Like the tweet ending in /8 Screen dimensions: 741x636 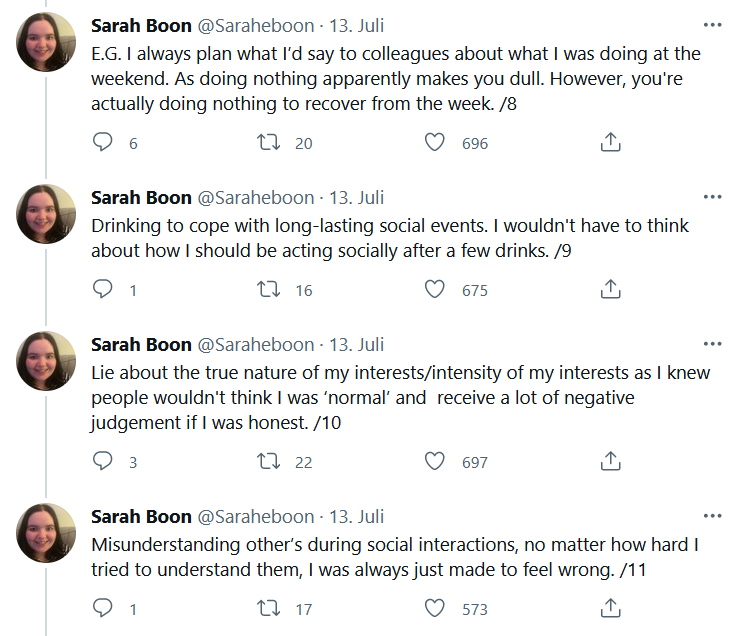(434, 143)
